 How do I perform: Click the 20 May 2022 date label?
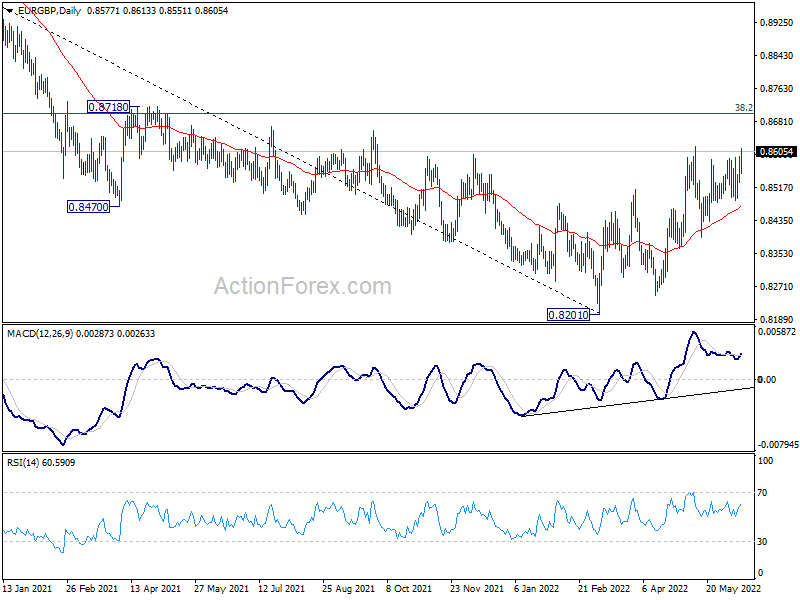pos(731,590)
